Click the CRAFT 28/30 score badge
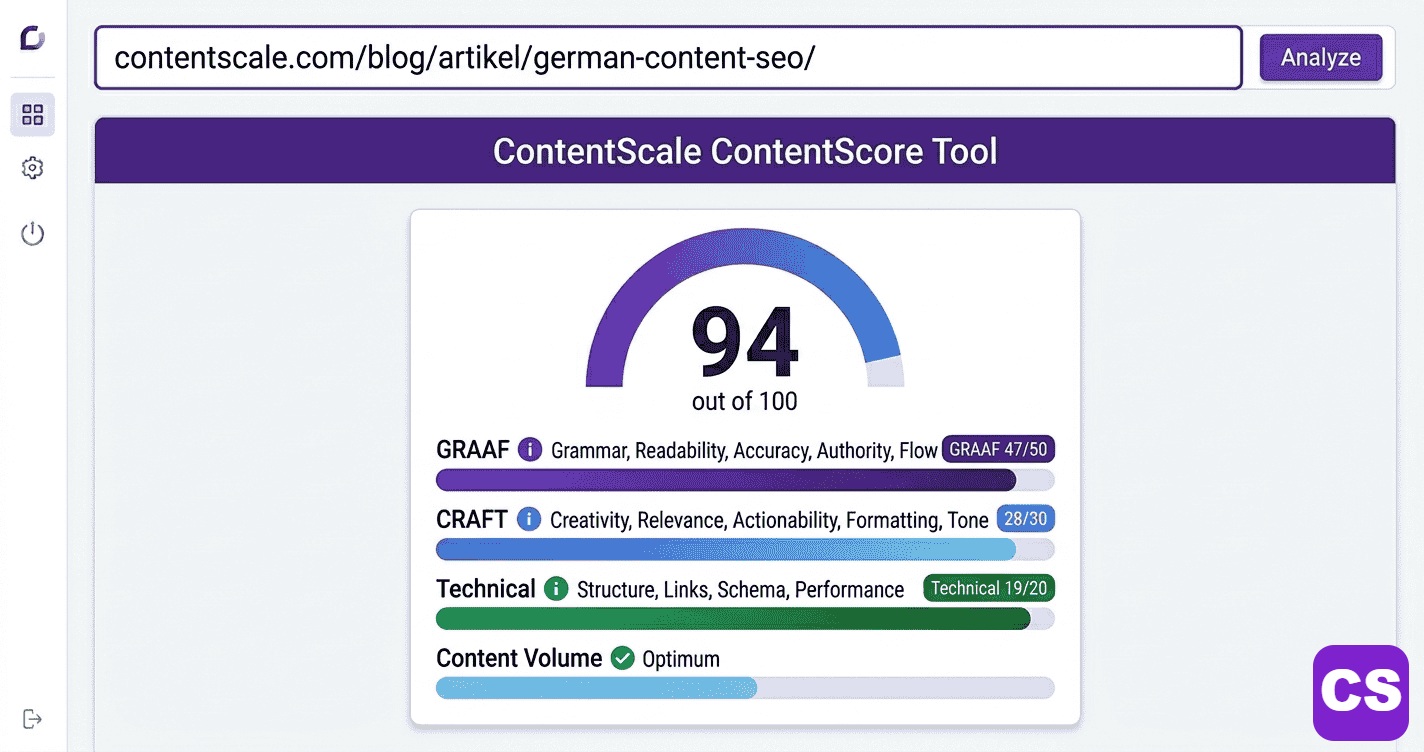 (x=1025, y=519)
